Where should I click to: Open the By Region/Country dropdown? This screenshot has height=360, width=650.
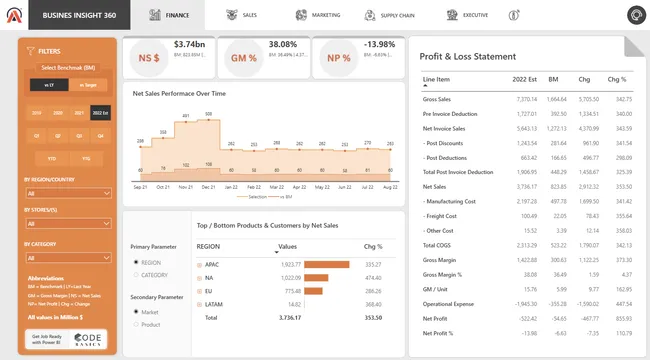68,193
